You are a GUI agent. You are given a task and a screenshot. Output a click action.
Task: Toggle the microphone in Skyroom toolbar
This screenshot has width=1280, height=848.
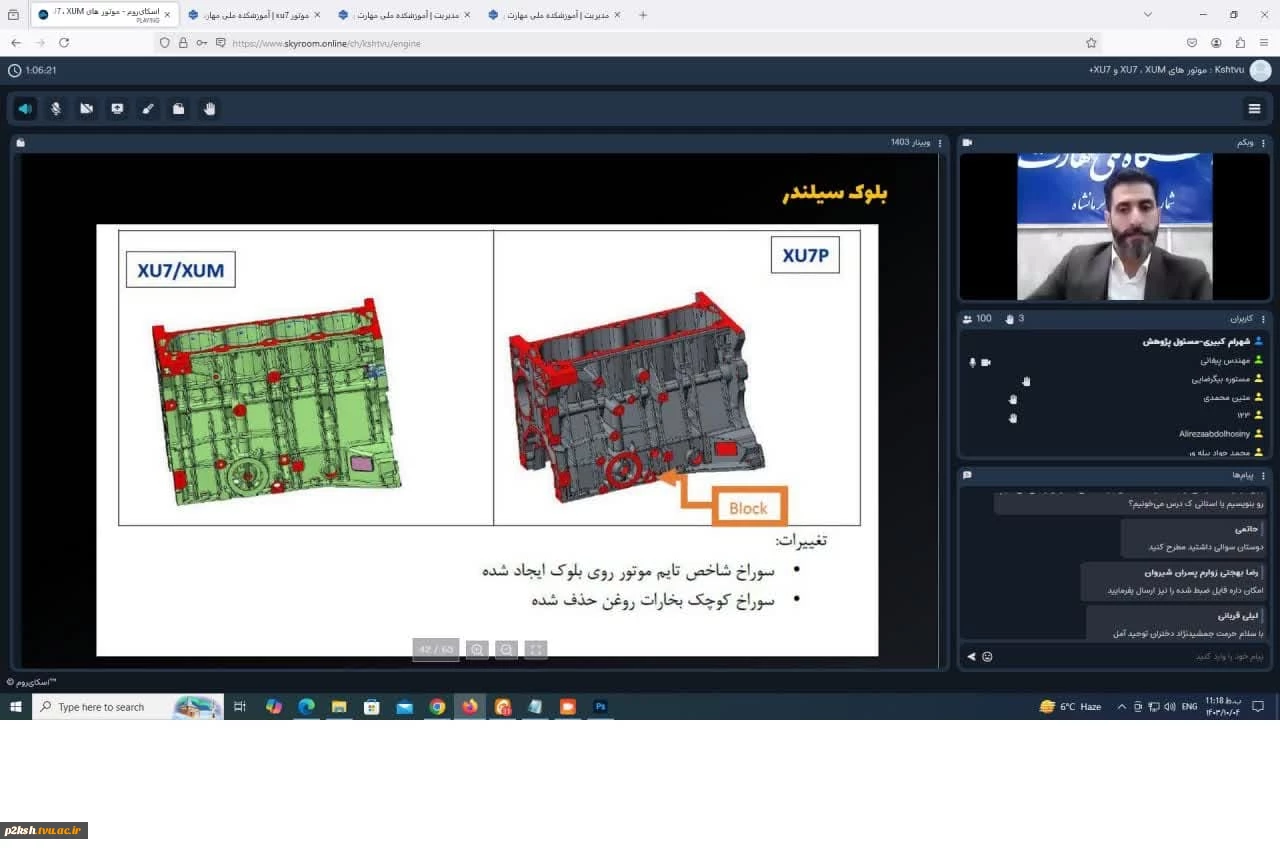(56, 109)
